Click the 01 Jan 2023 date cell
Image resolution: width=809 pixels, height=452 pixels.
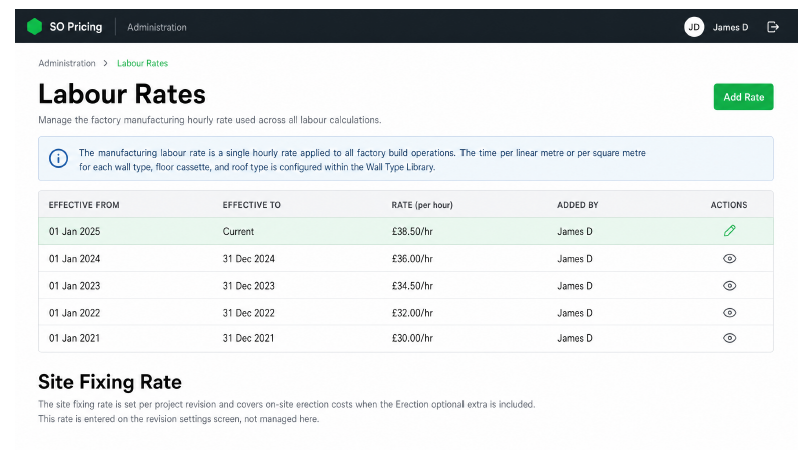75,286
